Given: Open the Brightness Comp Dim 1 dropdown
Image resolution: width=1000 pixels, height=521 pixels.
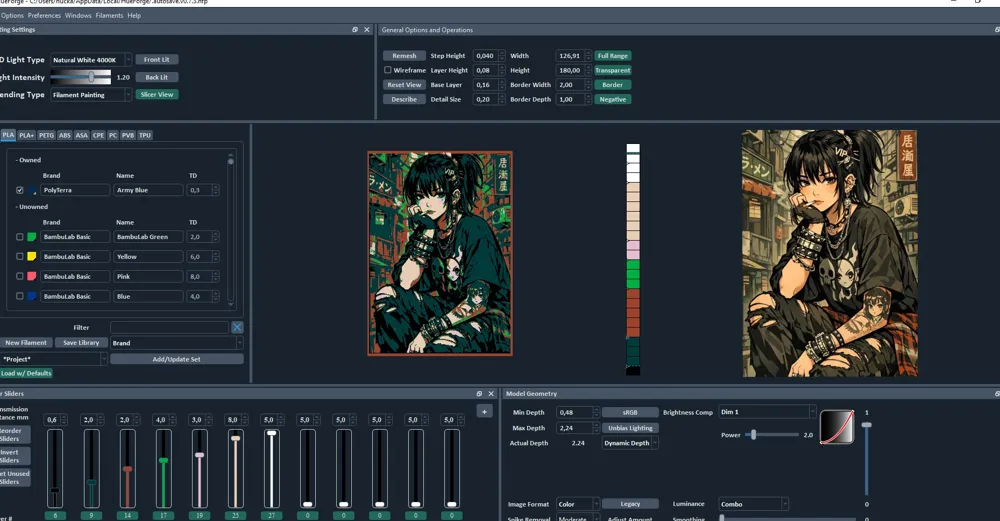Looking at the screenshot, I should [767, 412].
